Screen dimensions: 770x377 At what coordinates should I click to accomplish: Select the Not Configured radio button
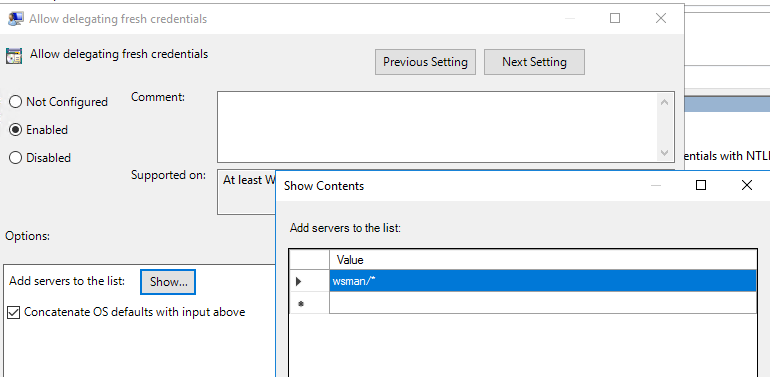click(x=16, y=102)
